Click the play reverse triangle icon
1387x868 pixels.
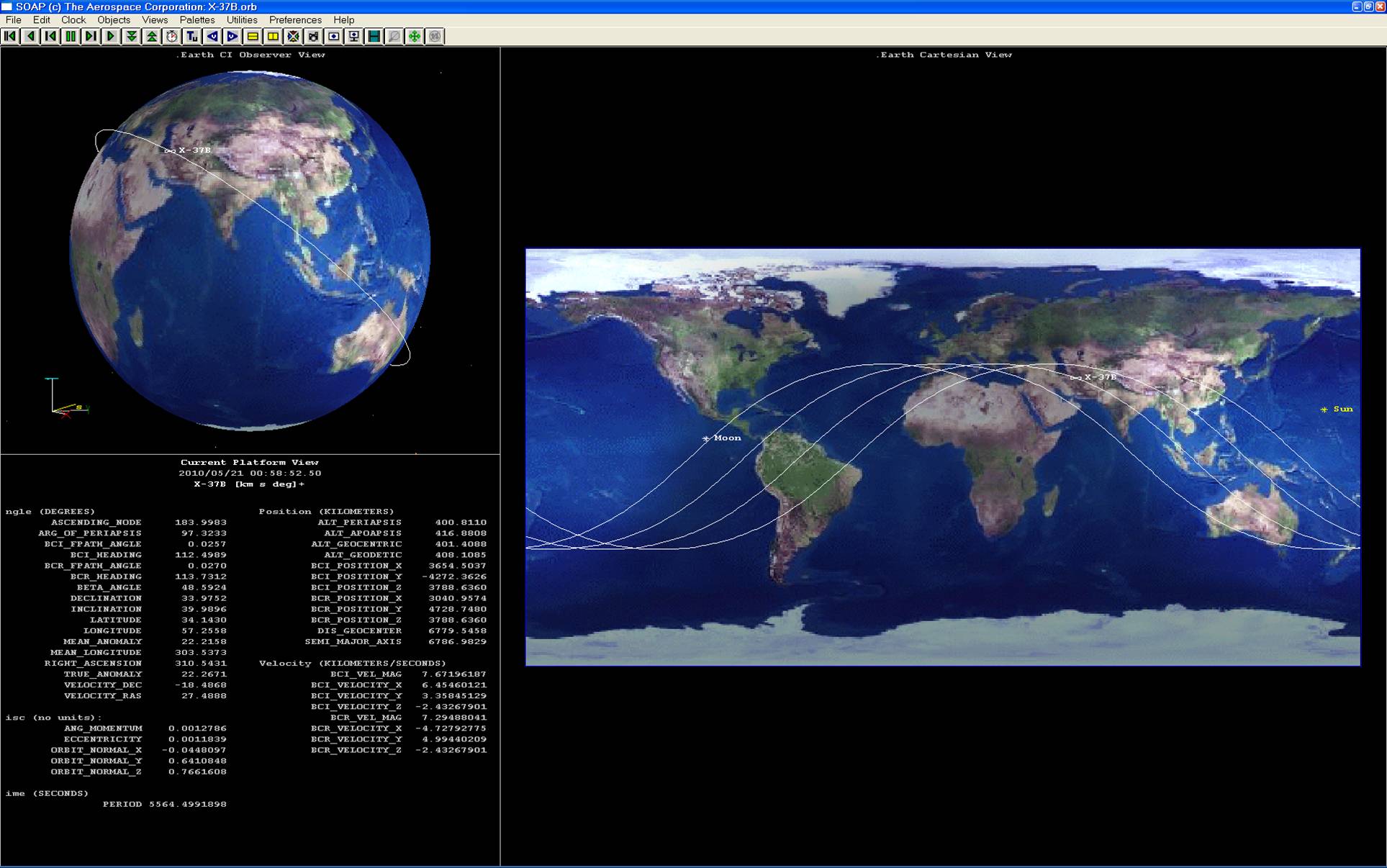click(x=30, y=36)
